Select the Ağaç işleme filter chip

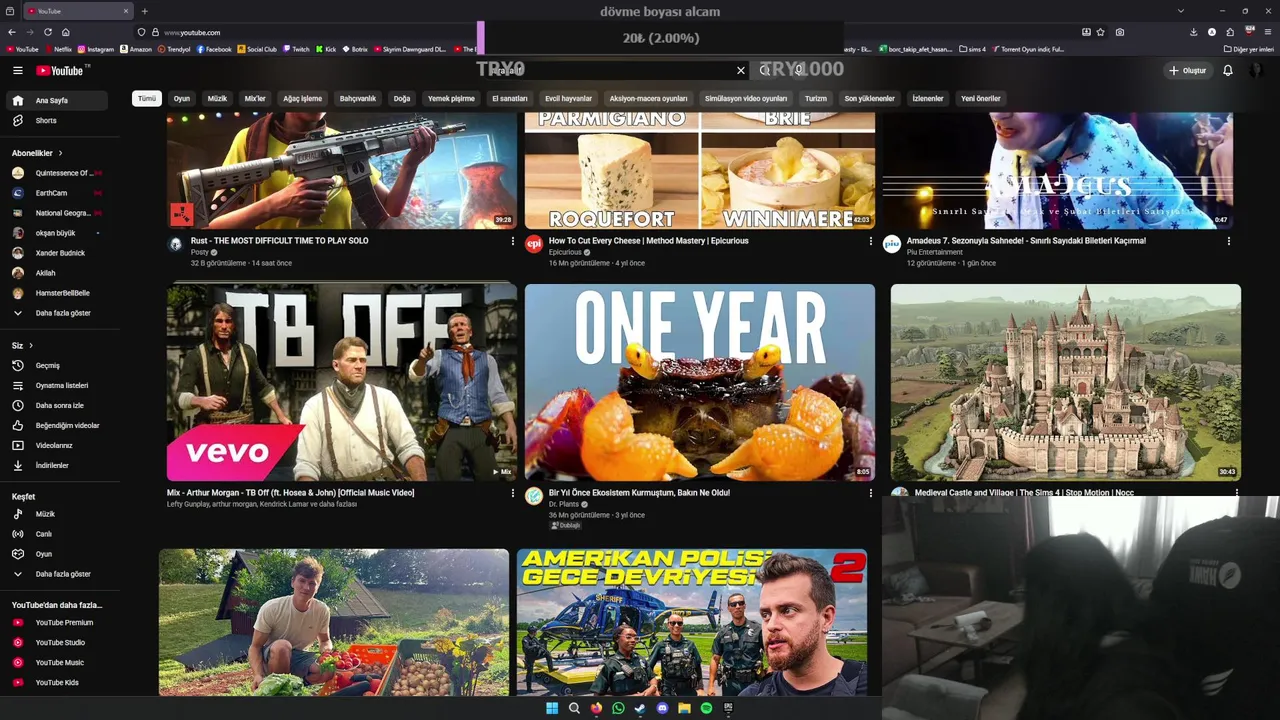point(302,98)
